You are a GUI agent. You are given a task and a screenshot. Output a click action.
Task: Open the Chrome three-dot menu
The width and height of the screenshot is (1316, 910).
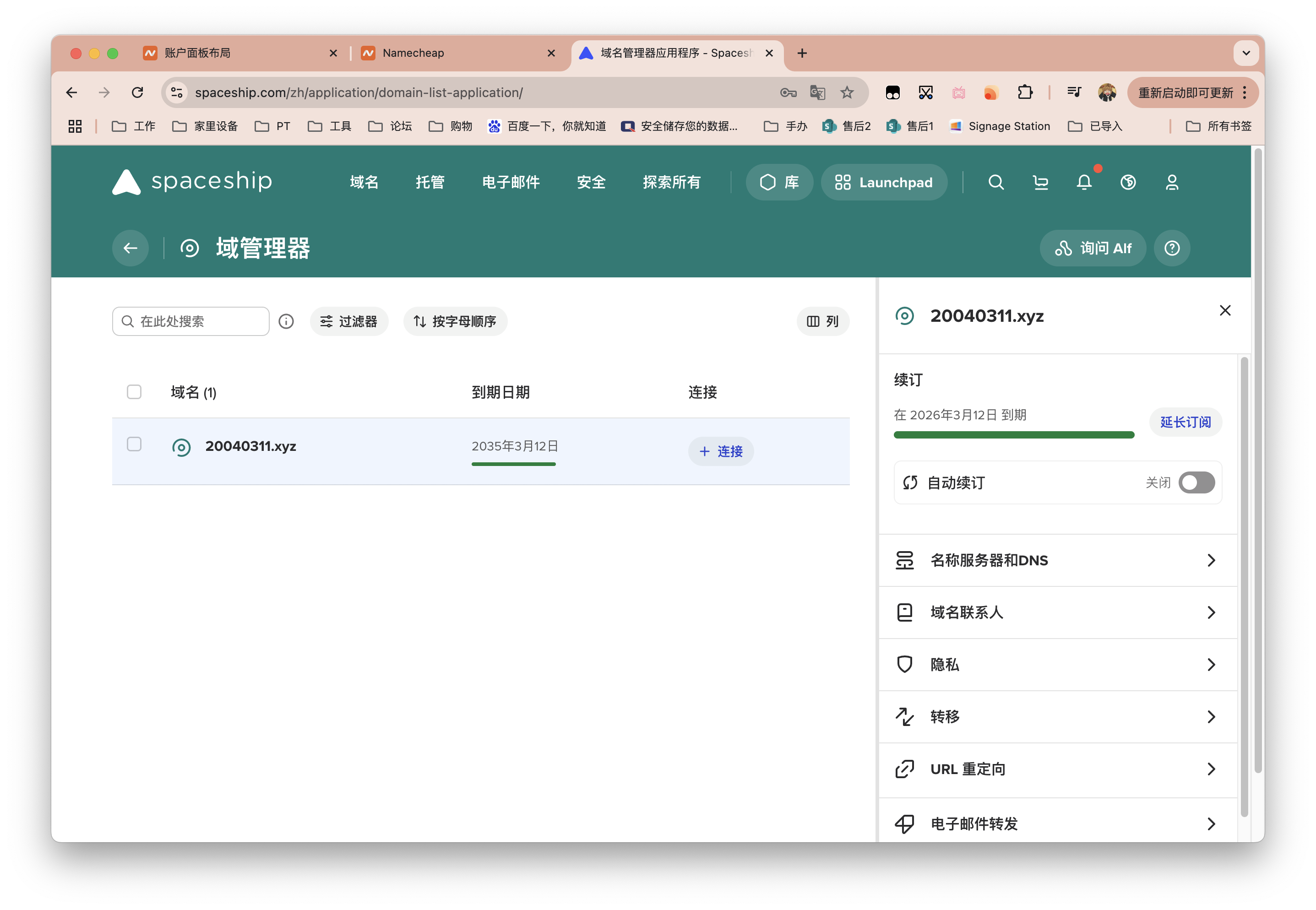click(x=1245, y=92)
